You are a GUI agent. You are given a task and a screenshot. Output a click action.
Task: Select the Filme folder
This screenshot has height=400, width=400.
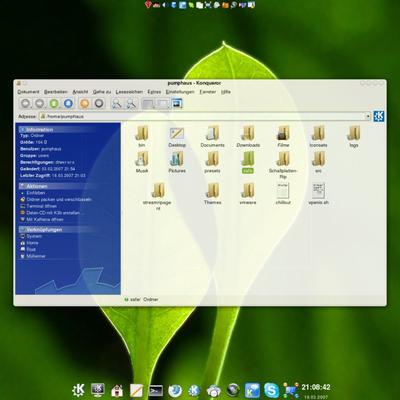(x=283, y=136)
